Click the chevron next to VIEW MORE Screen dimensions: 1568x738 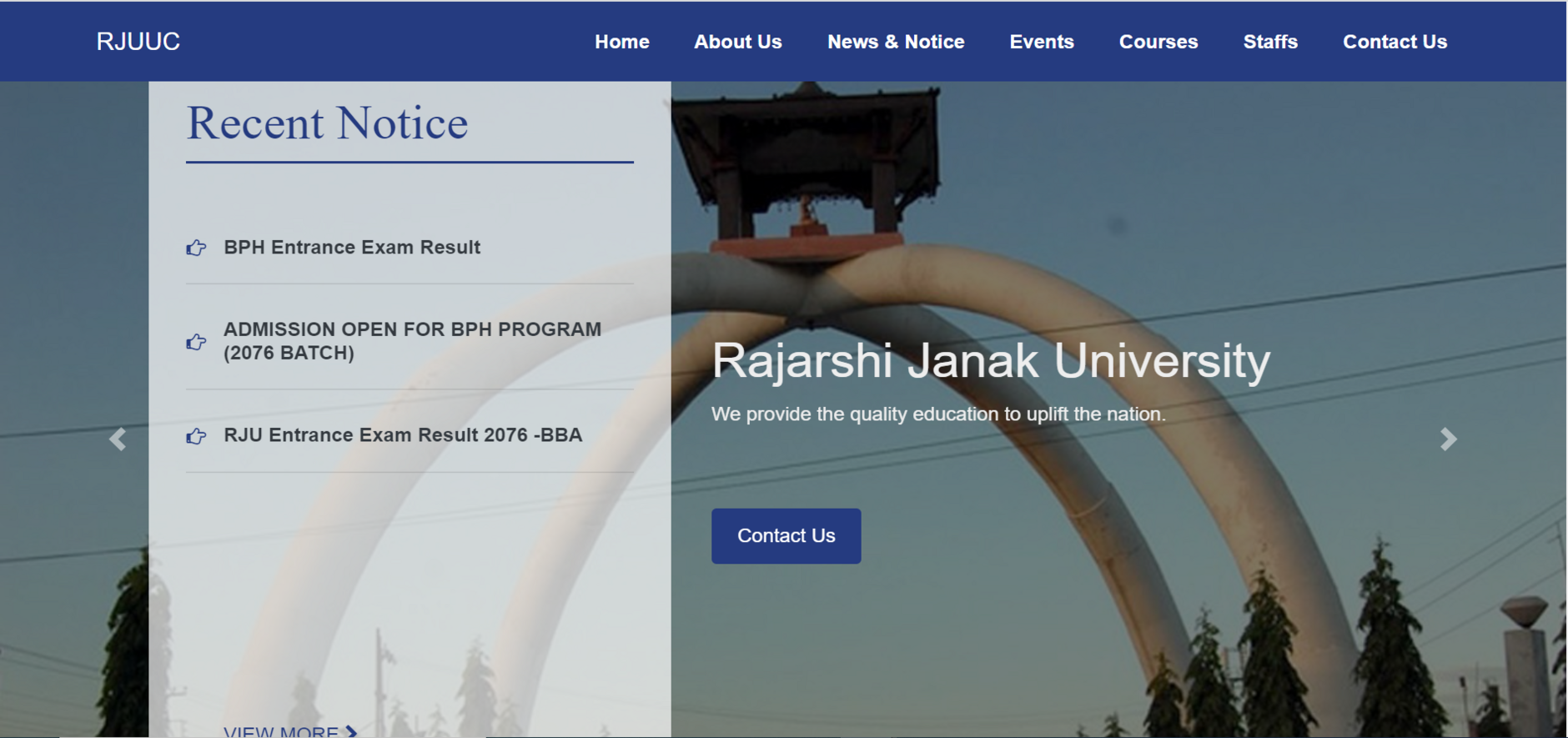[x=352, y=732]
